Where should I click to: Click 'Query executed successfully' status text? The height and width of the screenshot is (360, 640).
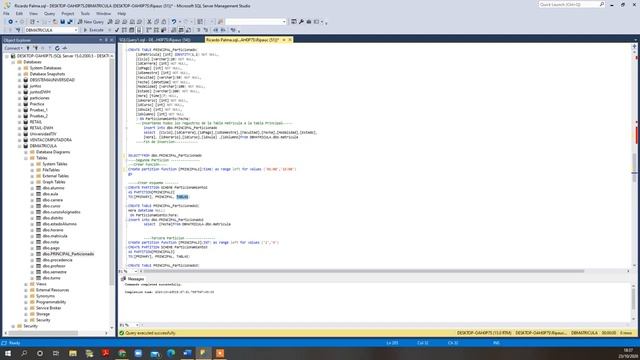tap(150, 333)
